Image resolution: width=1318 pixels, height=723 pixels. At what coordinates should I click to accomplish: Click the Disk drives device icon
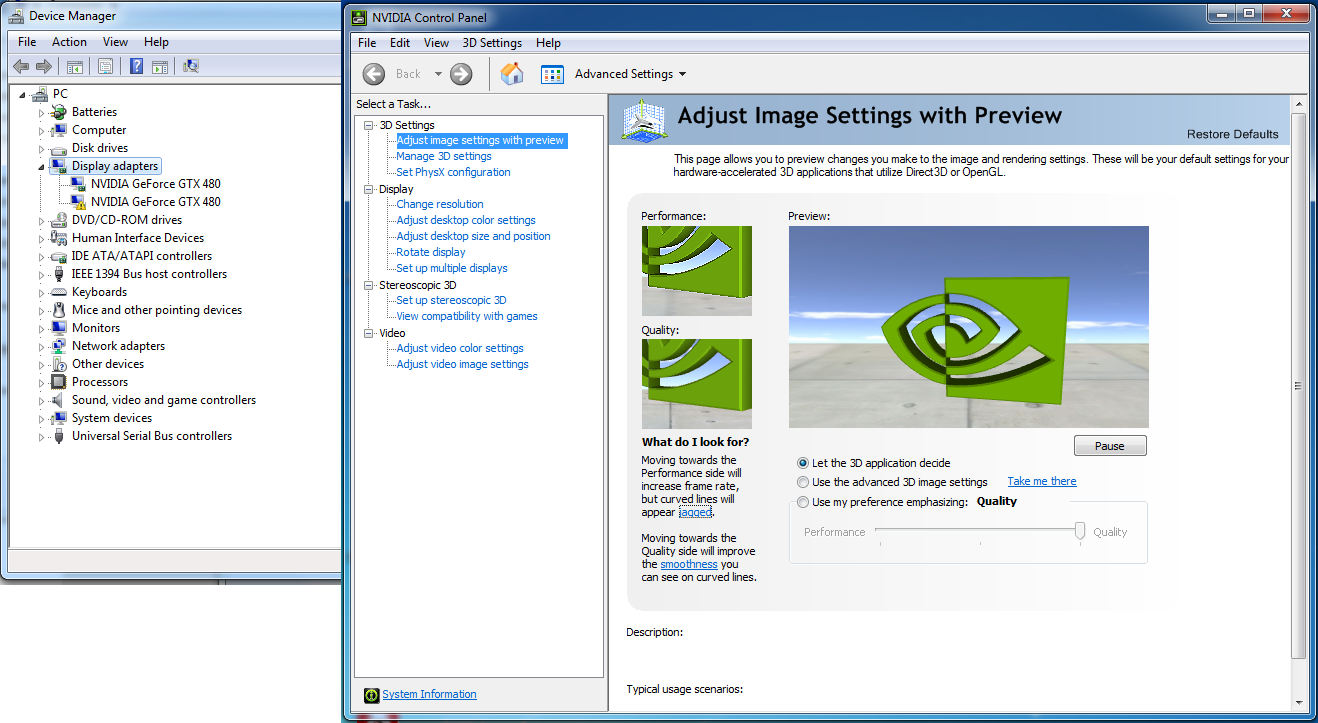pyautogui.click(x=59, y=148)
